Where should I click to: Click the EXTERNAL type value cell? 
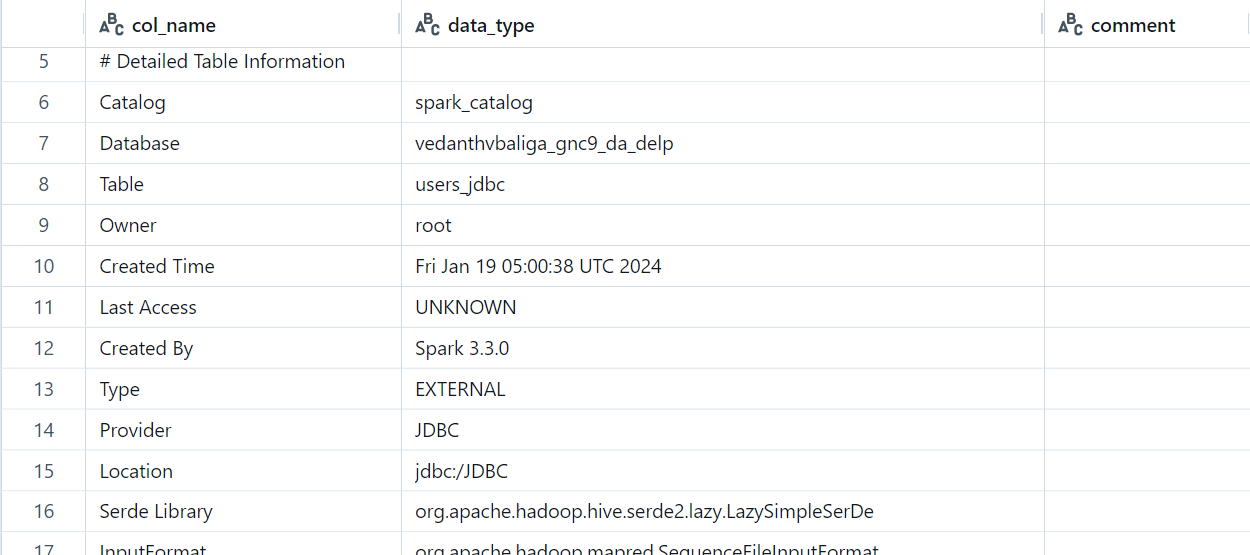pos(723,389)
